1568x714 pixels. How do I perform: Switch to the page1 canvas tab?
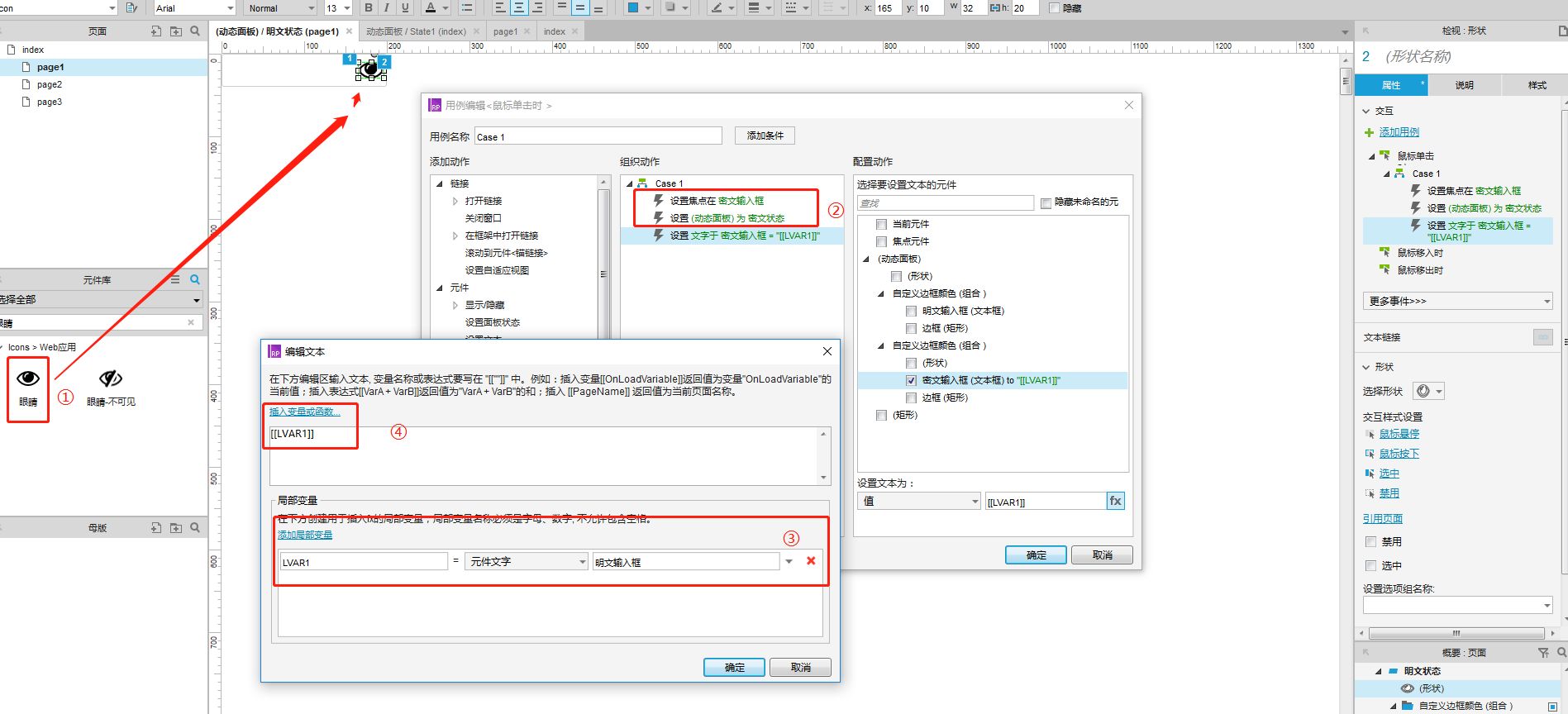[x=505, y=31]
